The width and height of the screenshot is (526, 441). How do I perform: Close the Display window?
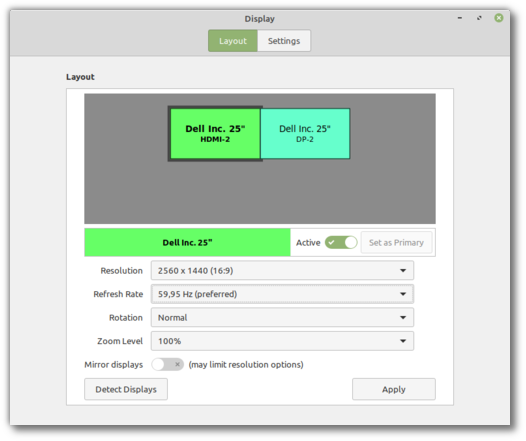pos(499,18)
